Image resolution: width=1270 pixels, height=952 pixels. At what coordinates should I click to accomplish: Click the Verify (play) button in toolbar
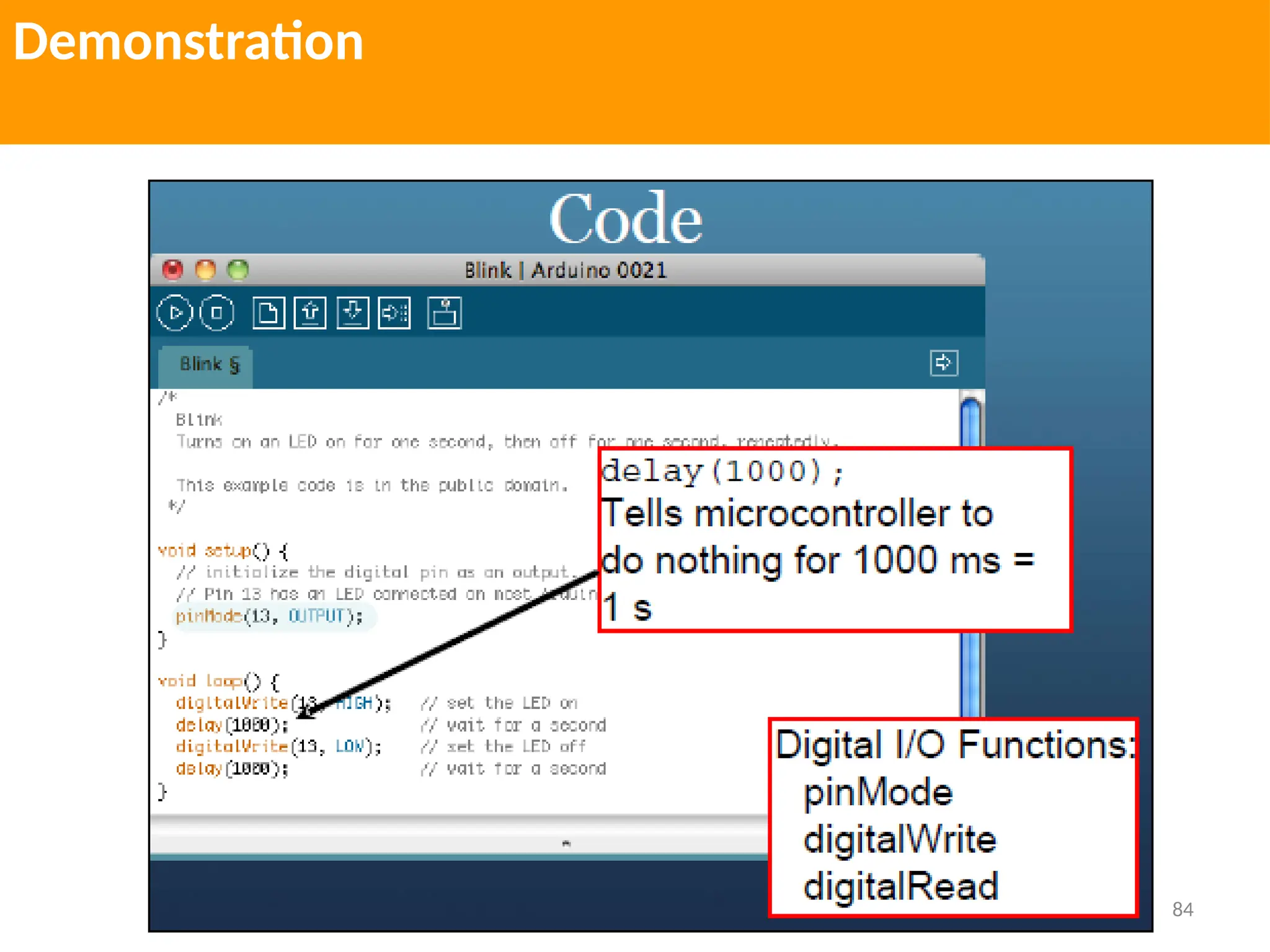pyautogui.click(x=175, y=313)
